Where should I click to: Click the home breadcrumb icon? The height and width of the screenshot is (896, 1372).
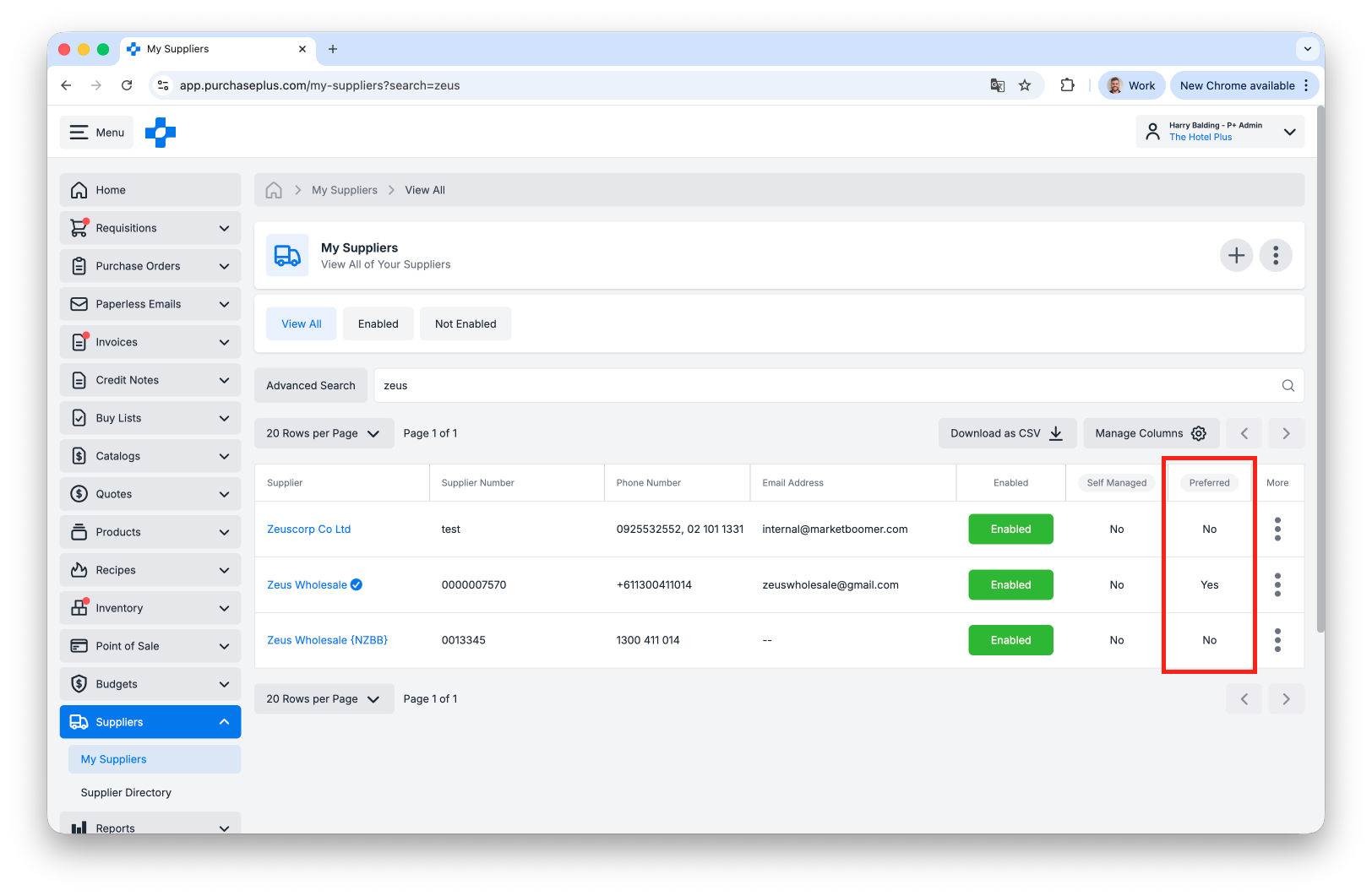[274, 190]
